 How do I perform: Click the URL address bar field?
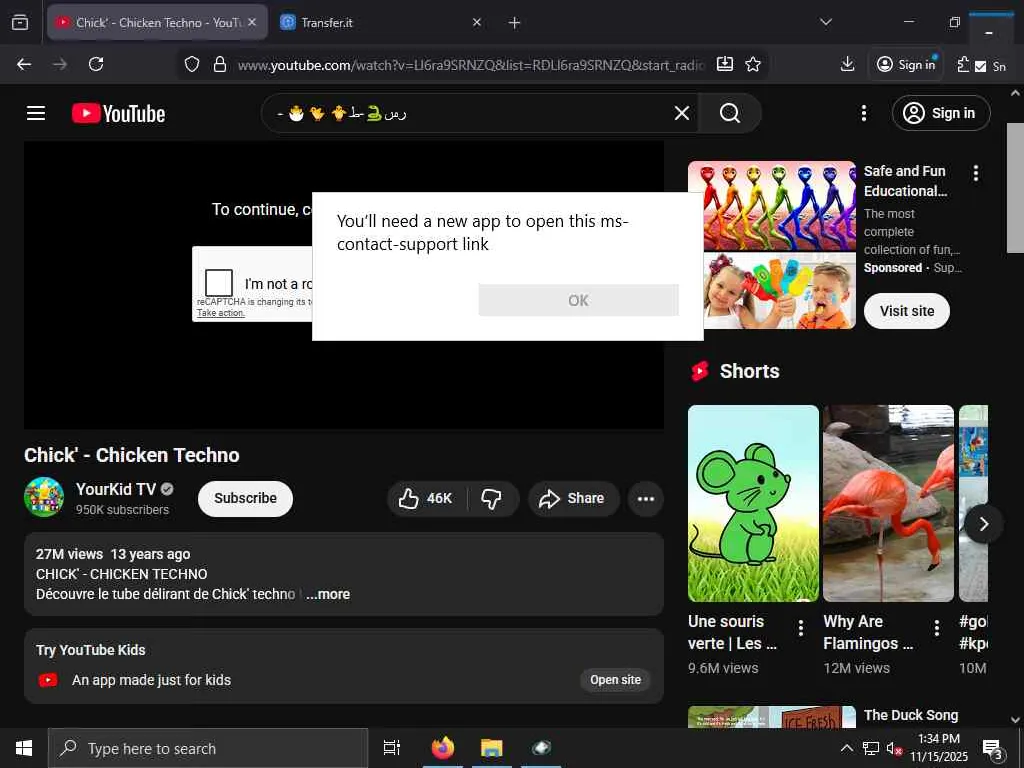470,65
